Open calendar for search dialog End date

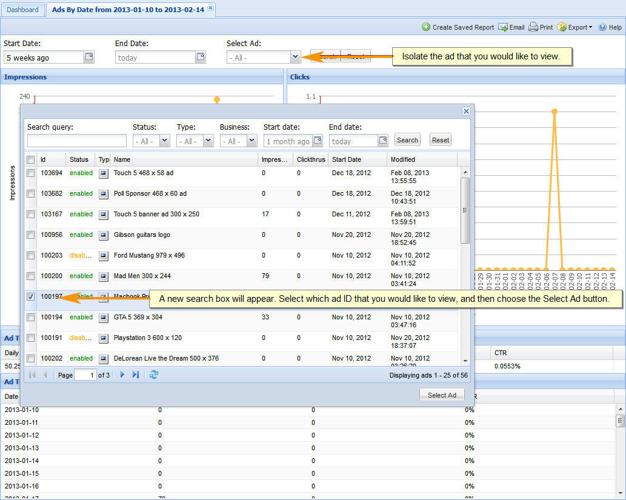click(x=382, y=141)
